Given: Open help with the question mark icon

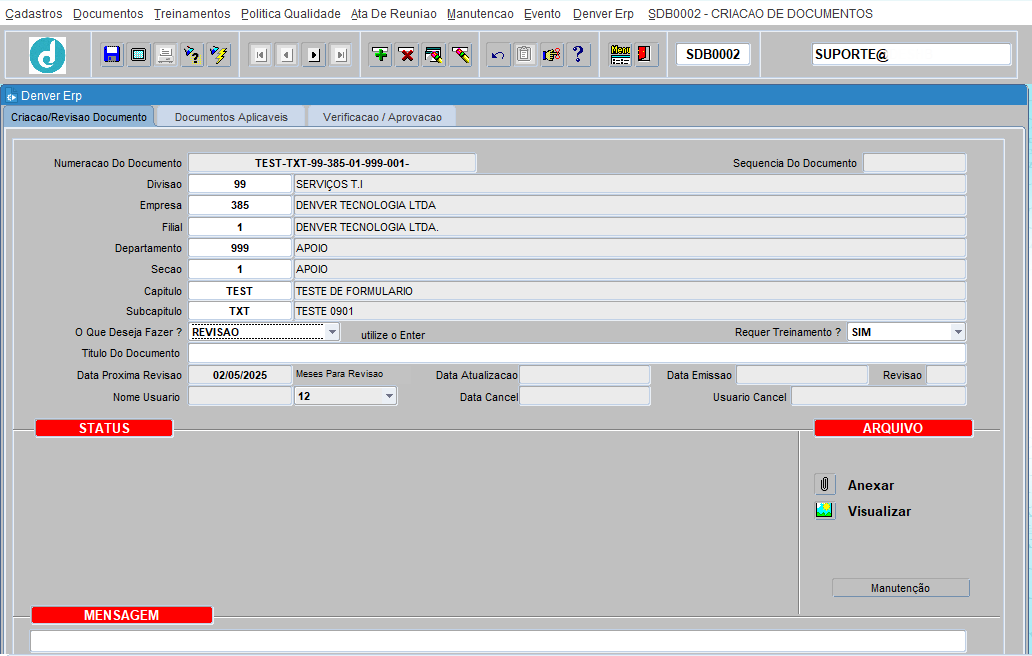Looking at the screenshot, I should (x=578, y=55).
